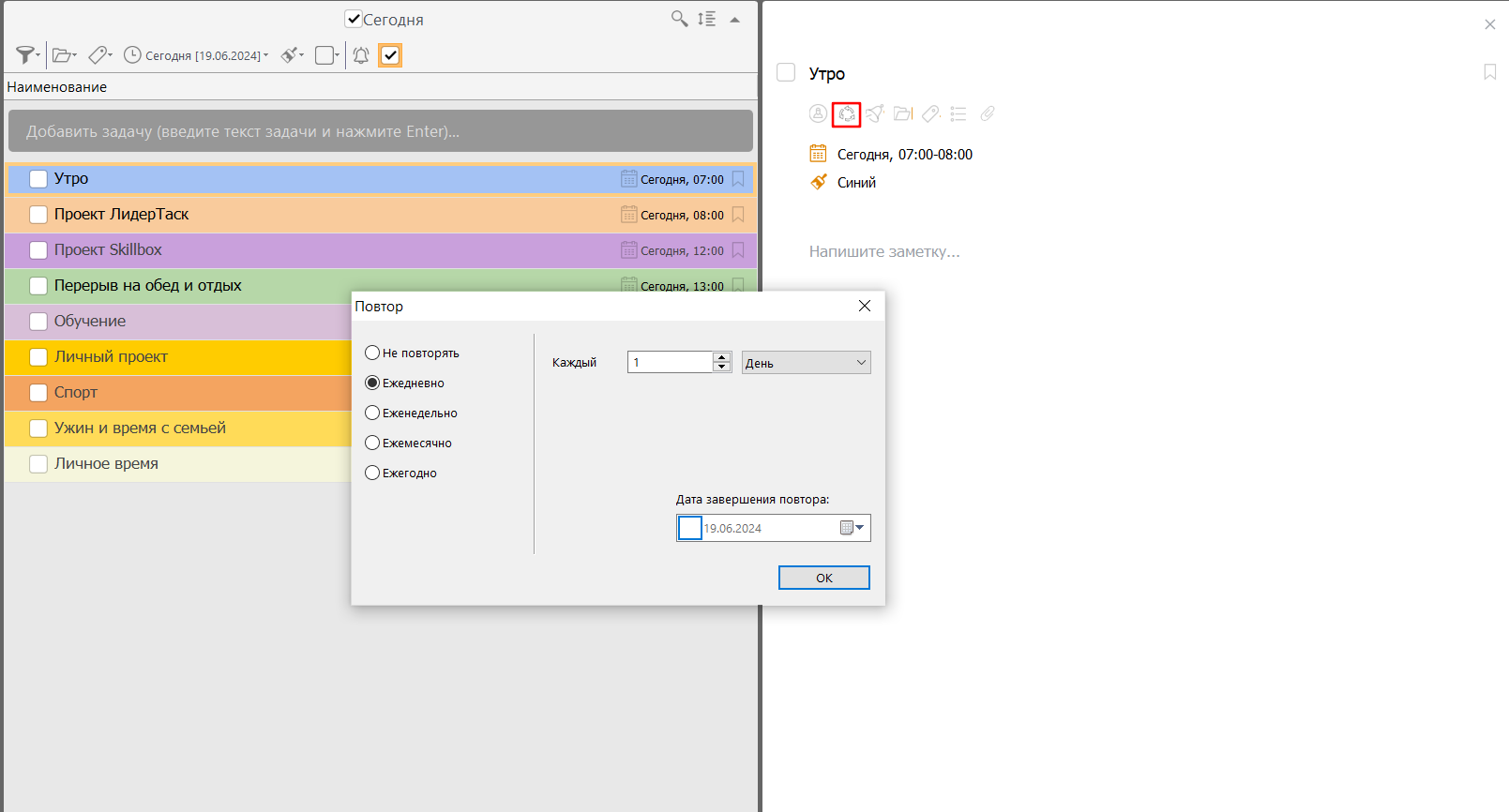The image size is (1509, 812).
Task: Select the Личное время task name
Action: tap(106, 463)
